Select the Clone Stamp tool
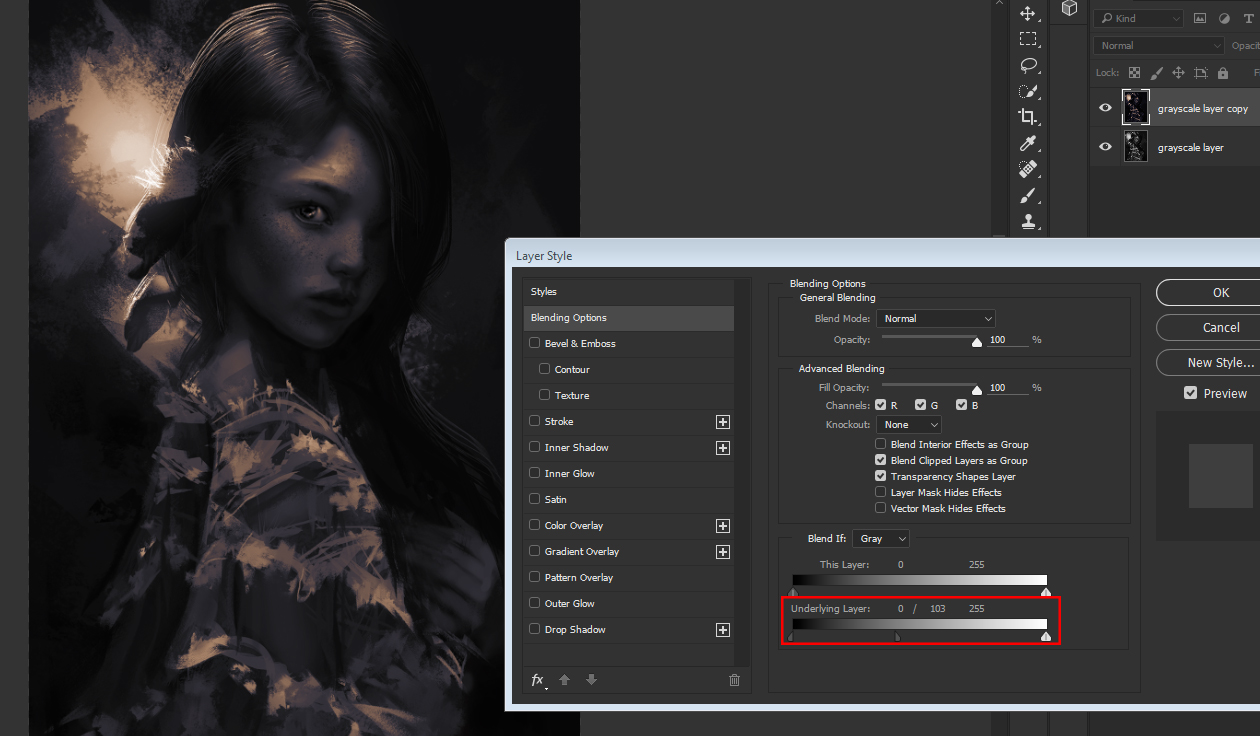The height and width of the screenshot is (736, 1260). (1027, 222)
